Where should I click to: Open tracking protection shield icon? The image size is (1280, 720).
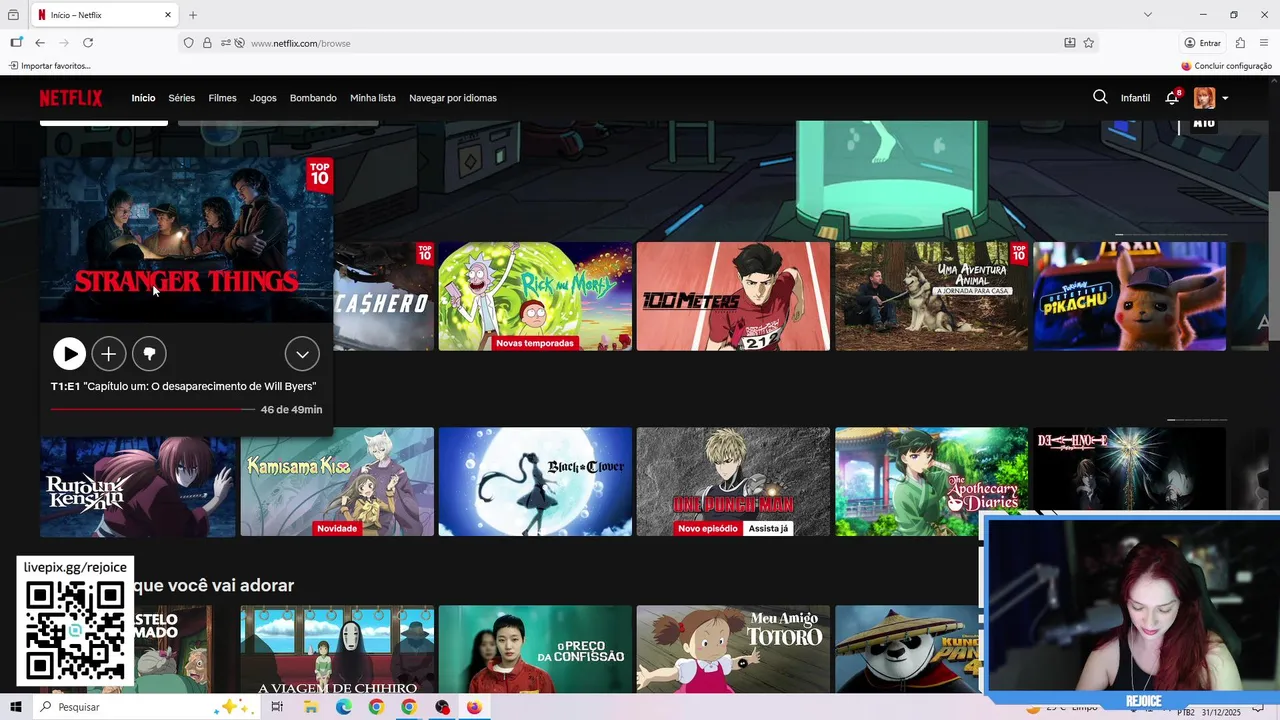(x=188, y=43)
